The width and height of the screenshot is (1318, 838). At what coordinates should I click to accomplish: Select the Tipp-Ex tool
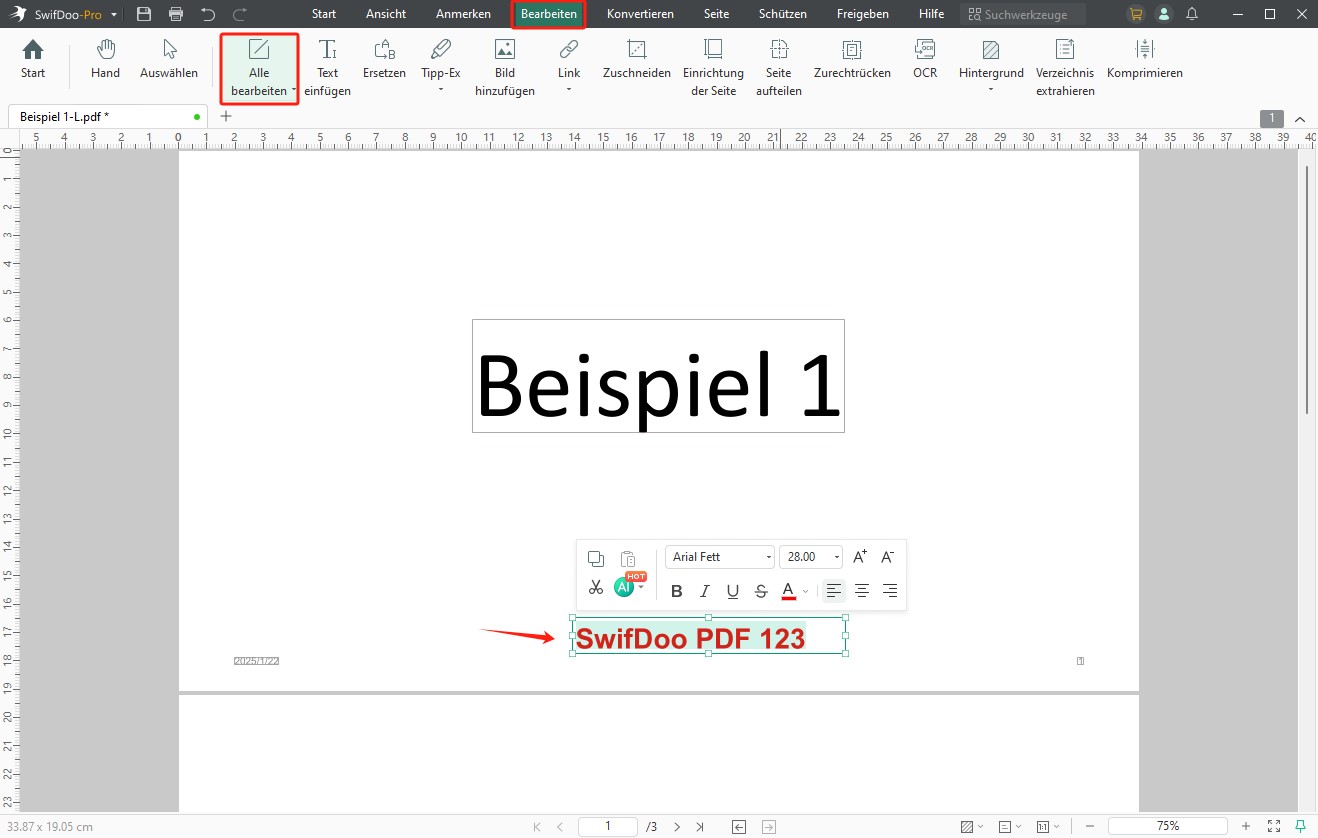440,60
